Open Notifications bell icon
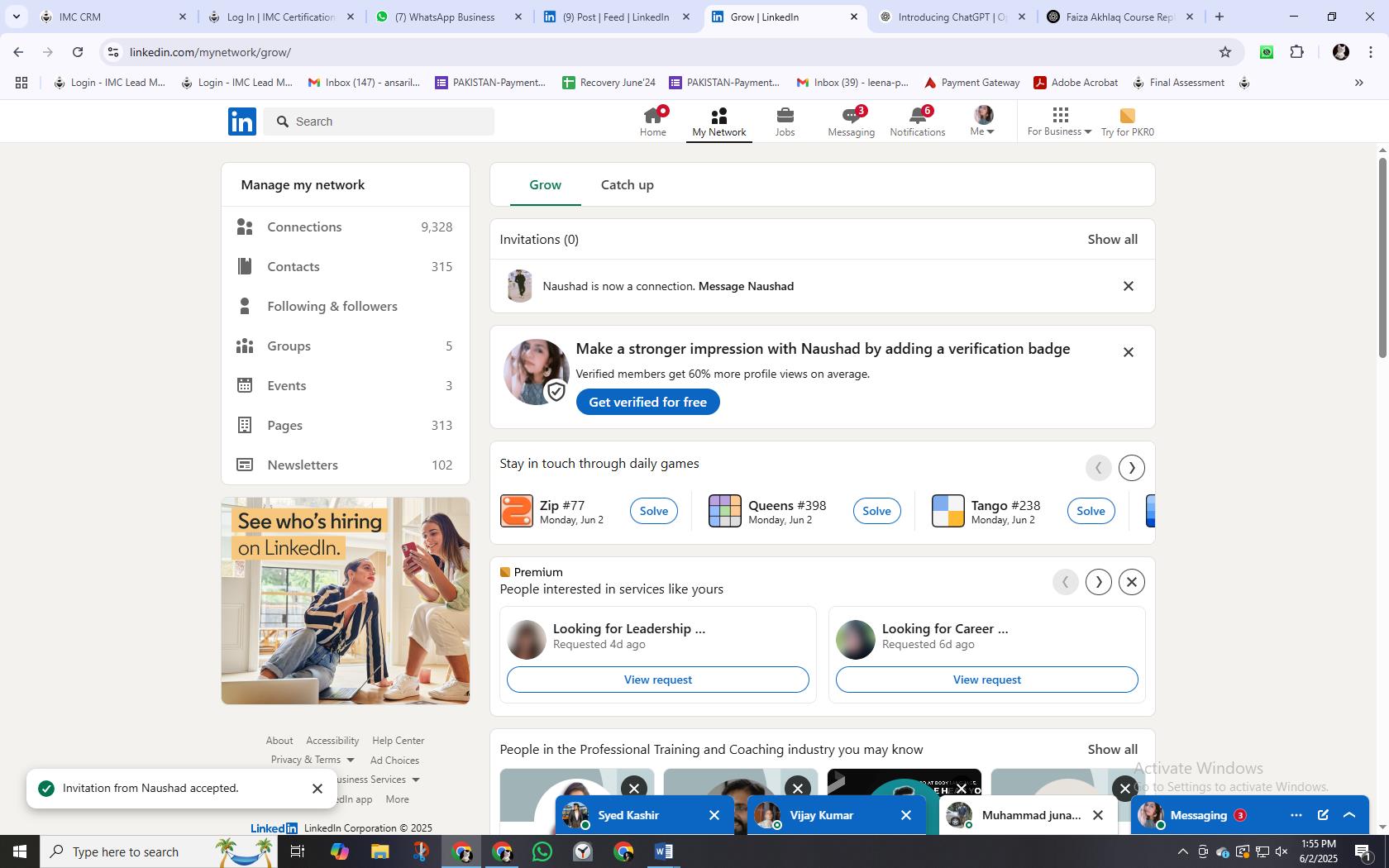 pyautogui.click(x=917, y=115)
